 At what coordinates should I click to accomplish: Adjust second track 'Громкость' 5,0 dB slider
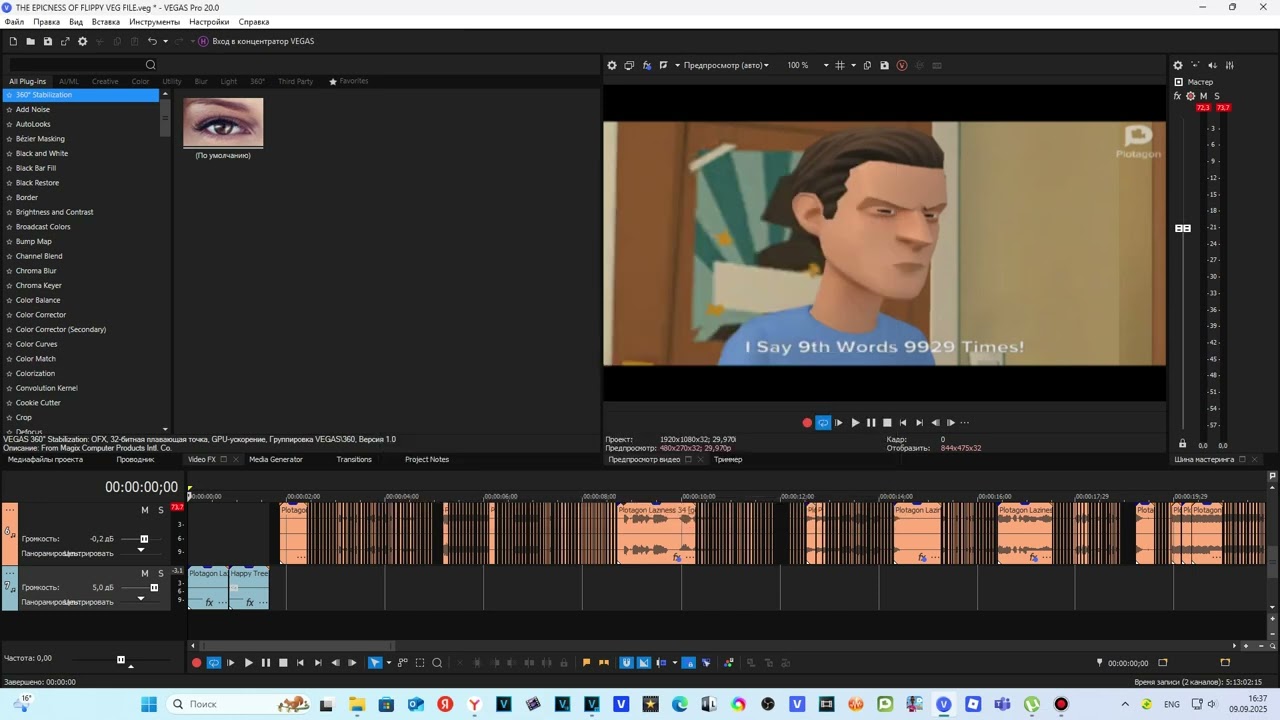point(154,588)
